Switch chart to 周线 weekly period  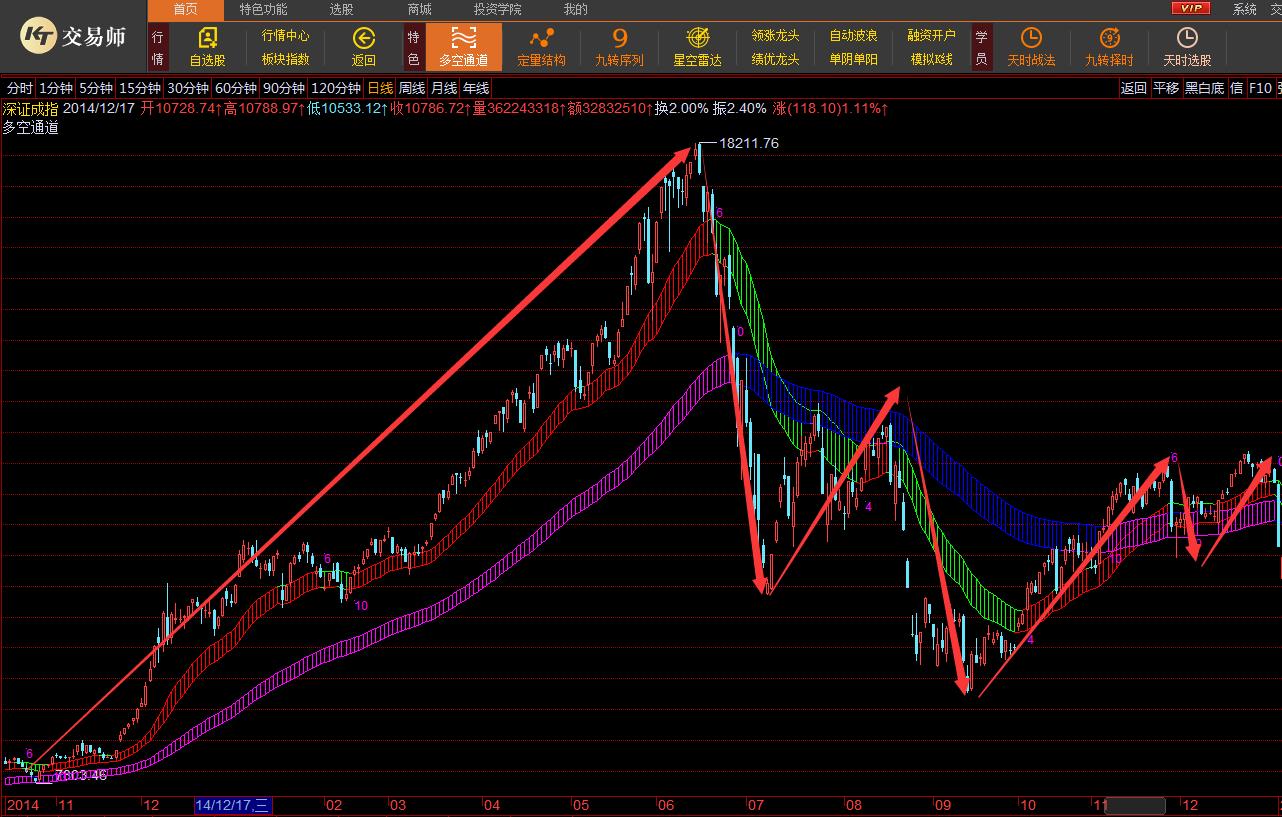coord(412,88)
